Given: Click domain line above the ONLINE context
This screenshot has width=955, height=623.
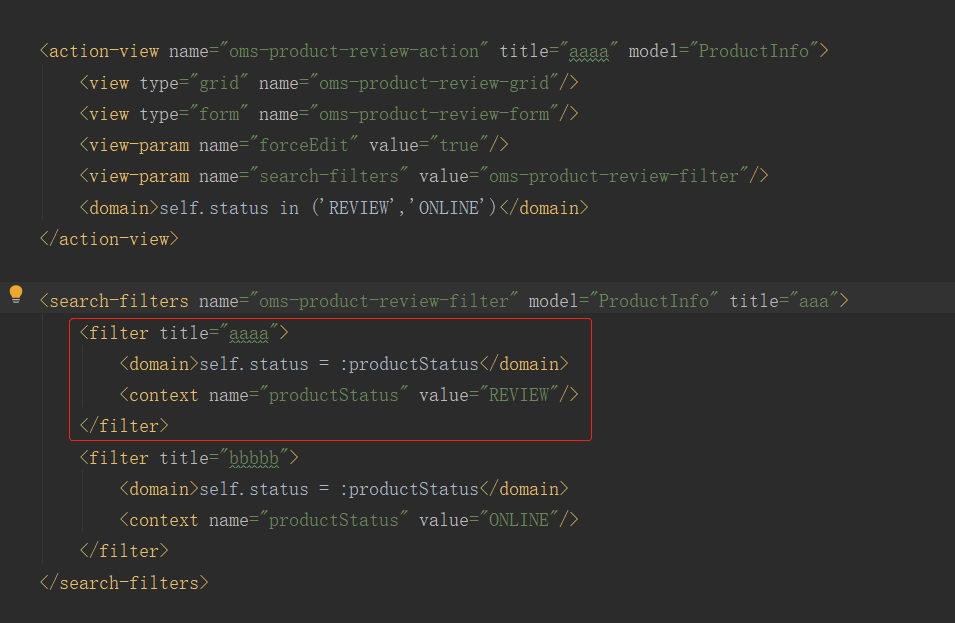Looking at the screenshot, I should tap(344, 489).
